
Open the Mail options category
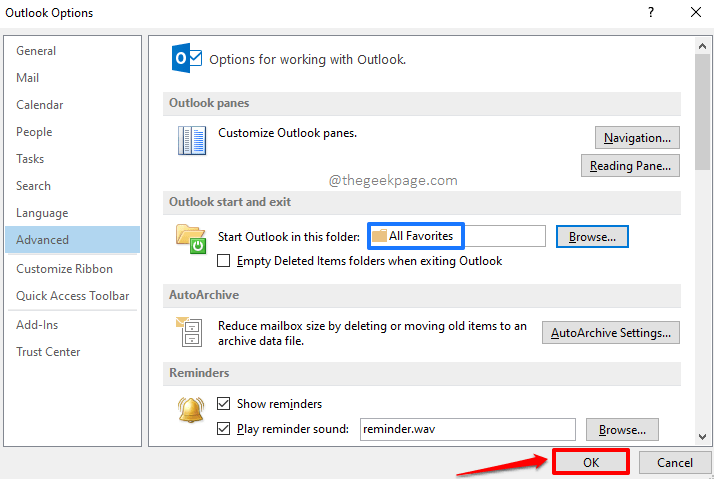pos(28,78)
